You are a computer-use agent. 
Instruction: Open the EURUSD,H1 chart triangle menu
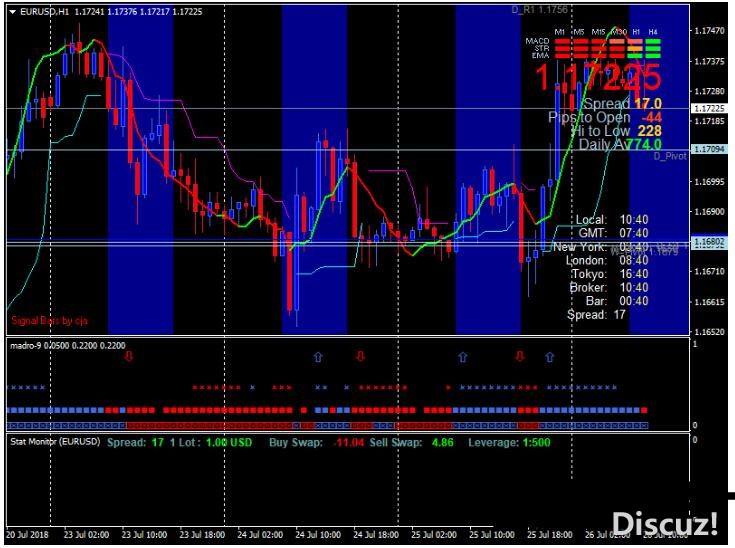click(x=12, y=11)
